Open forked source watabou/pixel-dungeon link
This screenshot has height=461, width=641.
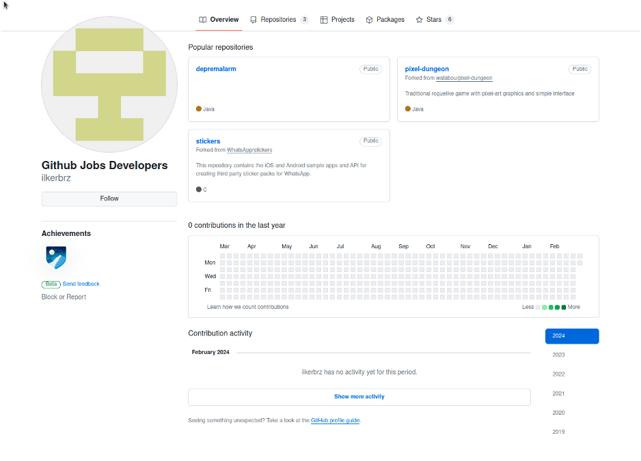click(x=464, y=78)
